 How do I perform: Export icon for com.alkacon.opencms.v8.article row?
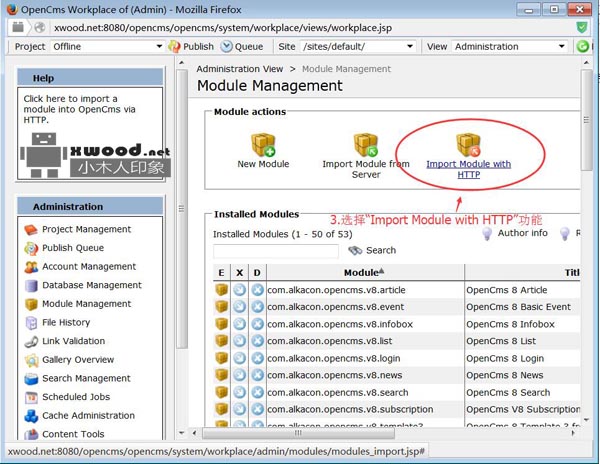click(x=240, y=290)
